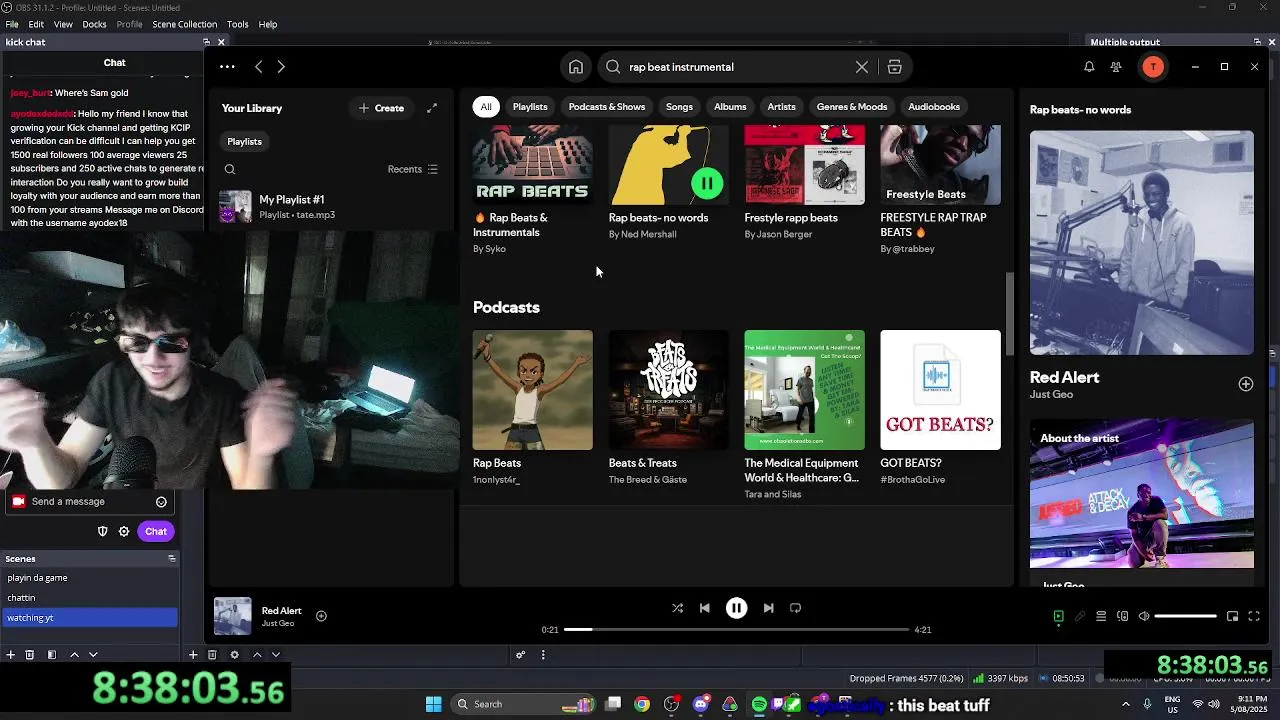
Task: Pause playback with center player button
Action: (x=736, y=608)
